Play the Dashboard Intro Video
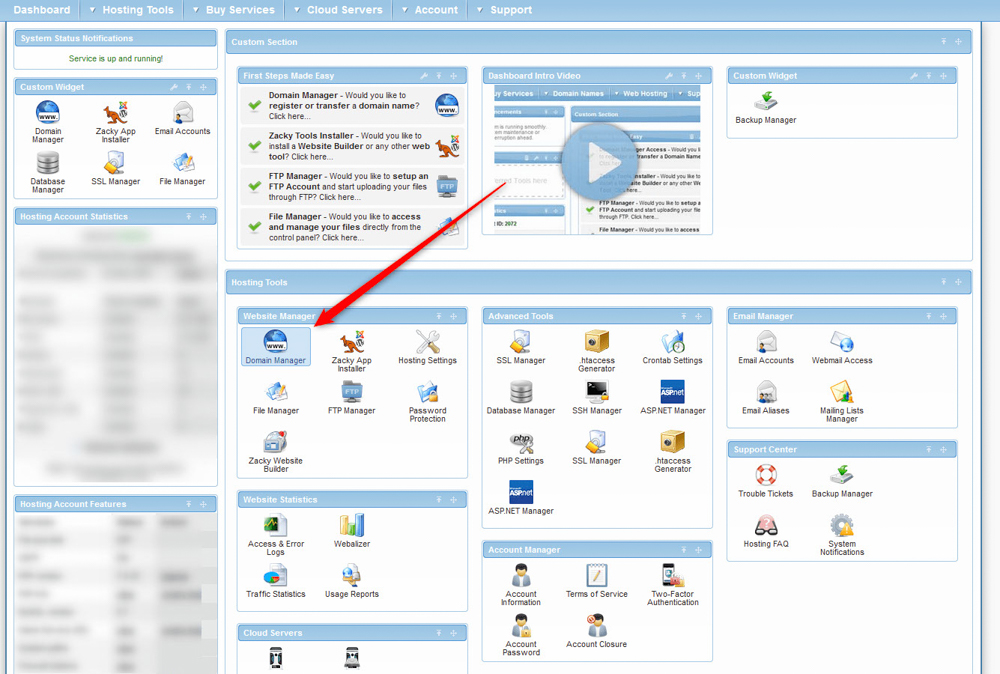Viewport: 1000px width, 674px height. pyautogui.click(x=597, y=160)
